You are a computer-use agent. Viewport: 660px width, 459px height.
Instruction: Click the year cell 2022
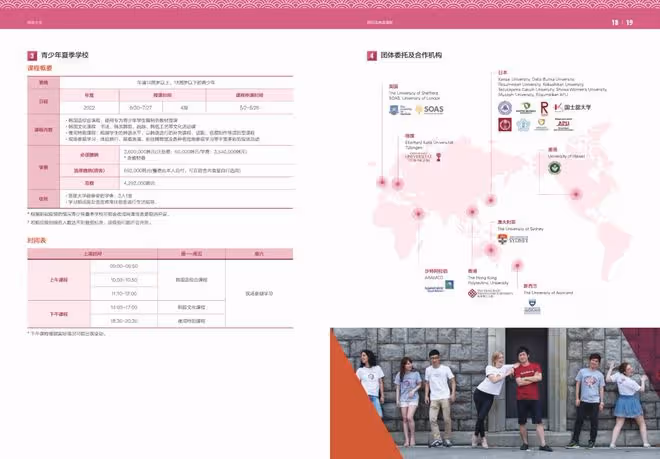click(89, 108)
